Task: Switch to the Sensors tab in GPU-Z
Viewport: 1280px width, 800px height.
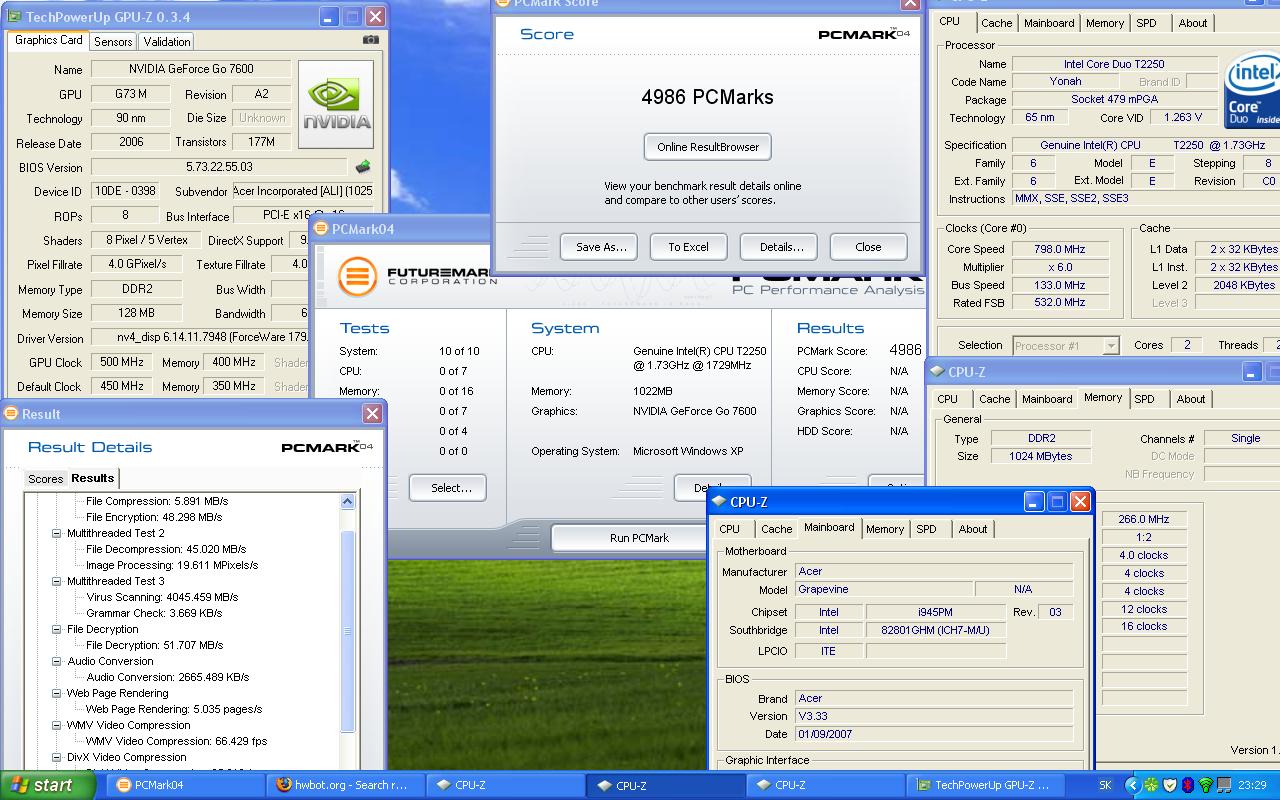Action: click(x=113, y=41)
